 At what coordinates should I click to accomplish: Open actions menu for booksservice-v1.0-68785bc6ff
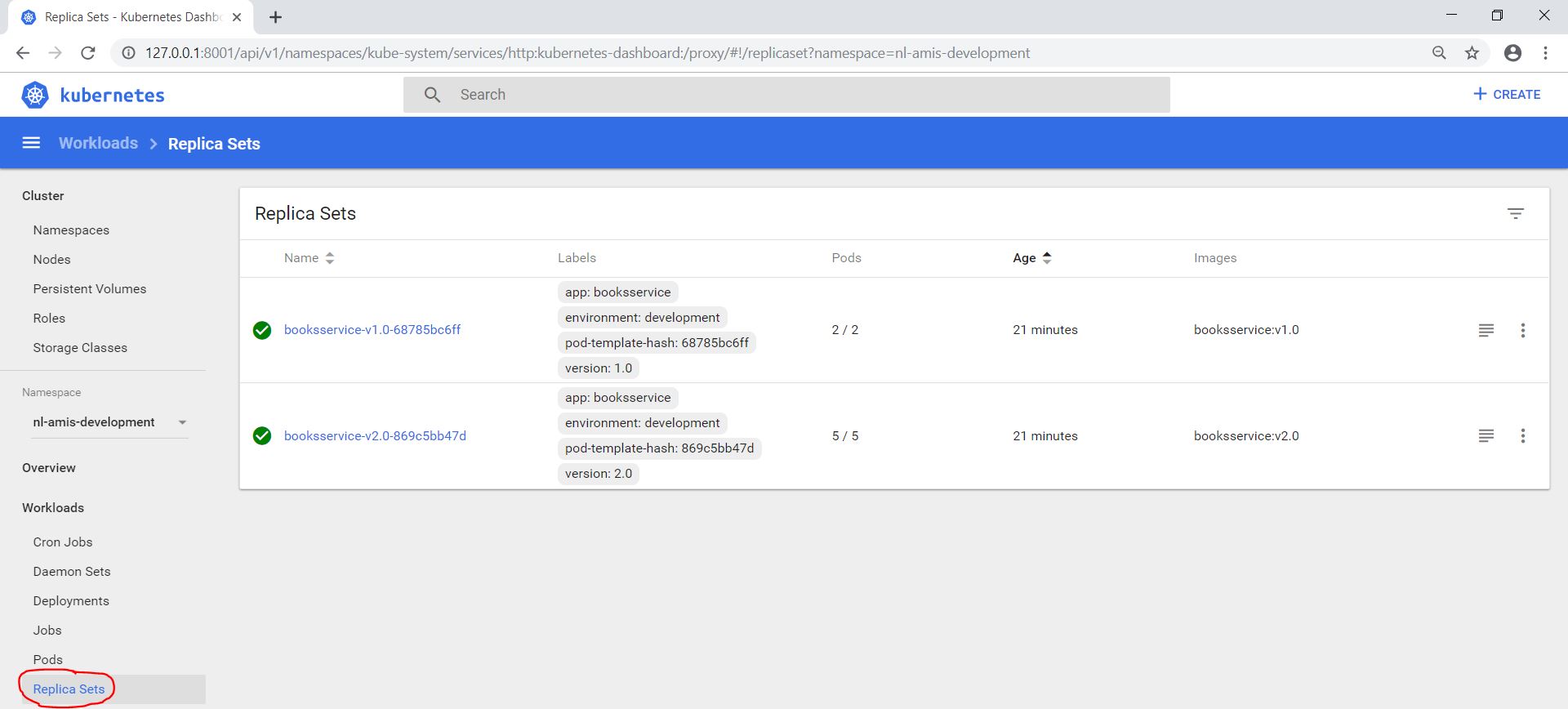[1522, 330]
